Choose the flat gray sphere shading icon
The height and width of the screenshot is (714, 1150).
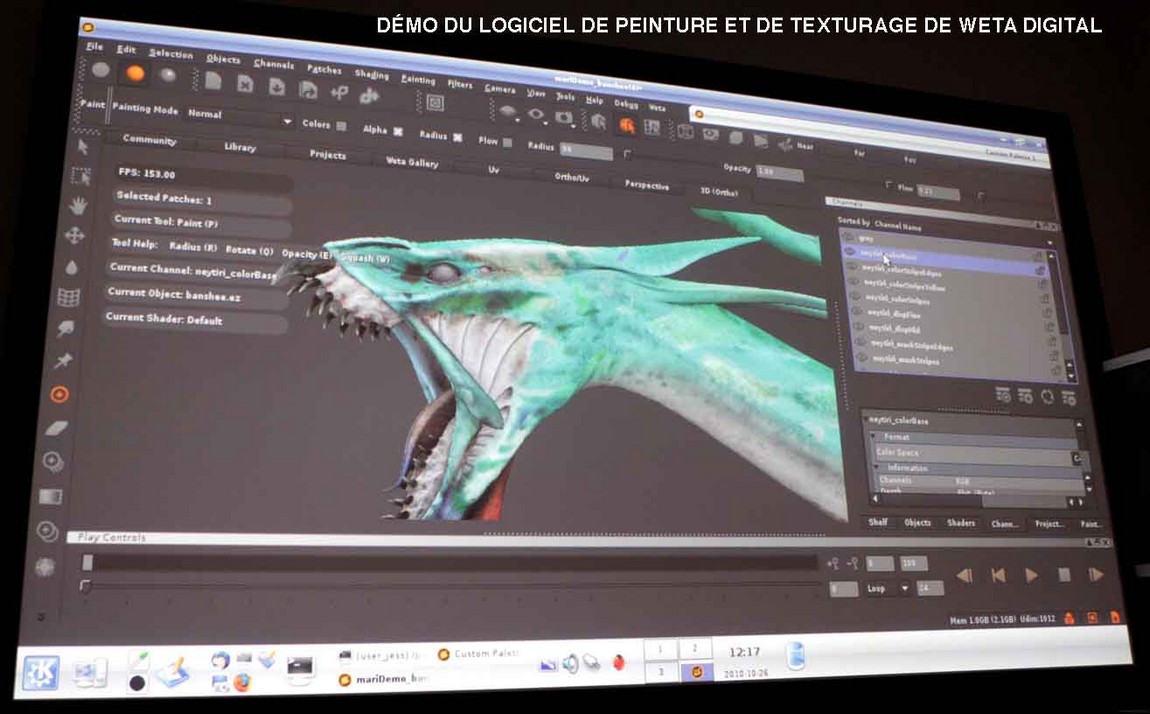[100, 70]
